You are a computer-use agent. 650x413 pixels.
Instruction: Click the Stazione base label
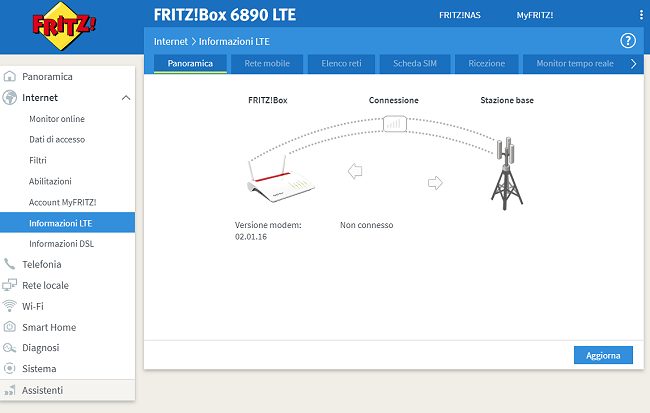coord(507,100)
